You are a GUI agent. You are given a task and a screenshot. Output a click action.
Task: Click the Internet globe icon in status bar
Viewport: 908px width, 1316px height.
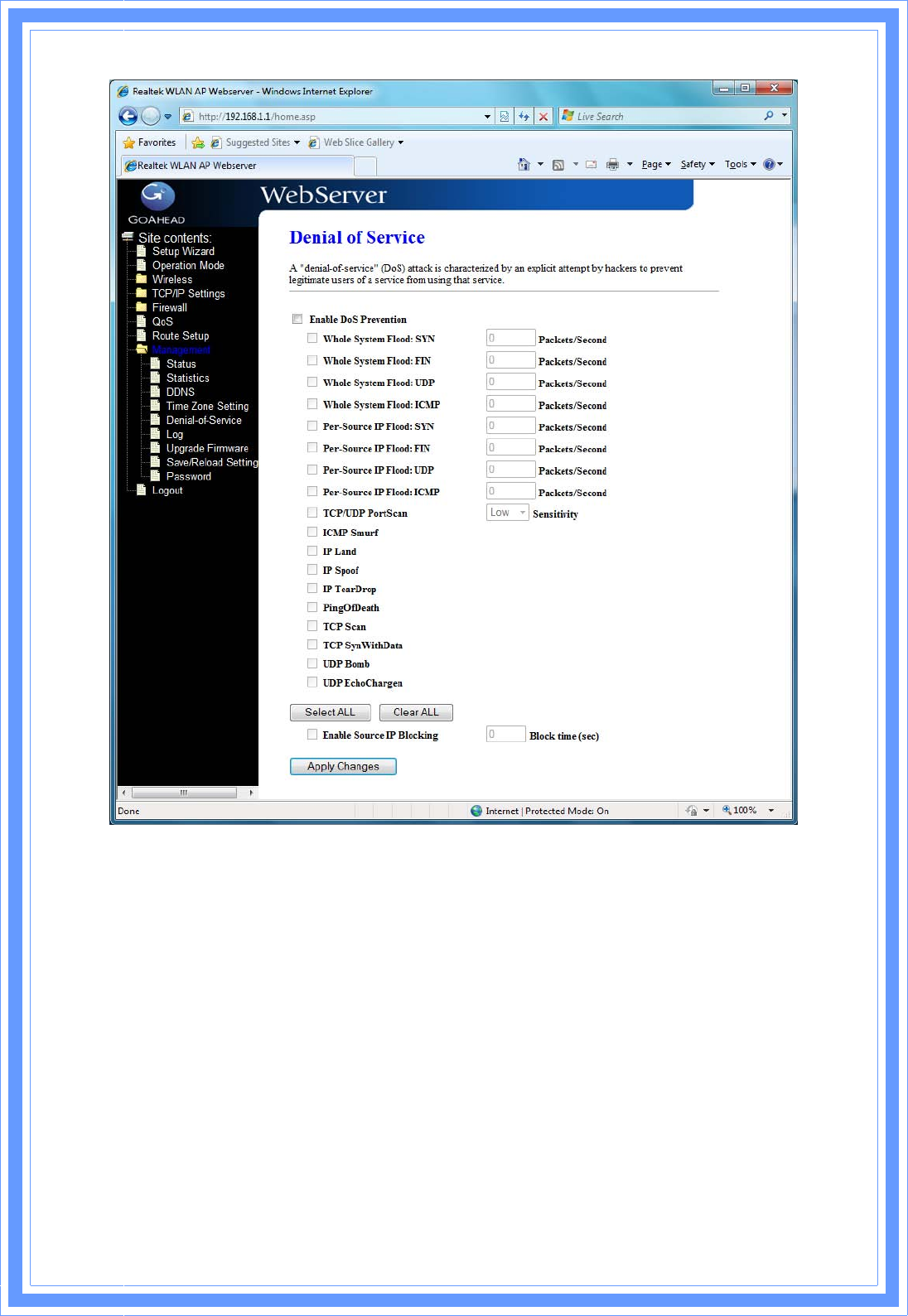[476, 811]
